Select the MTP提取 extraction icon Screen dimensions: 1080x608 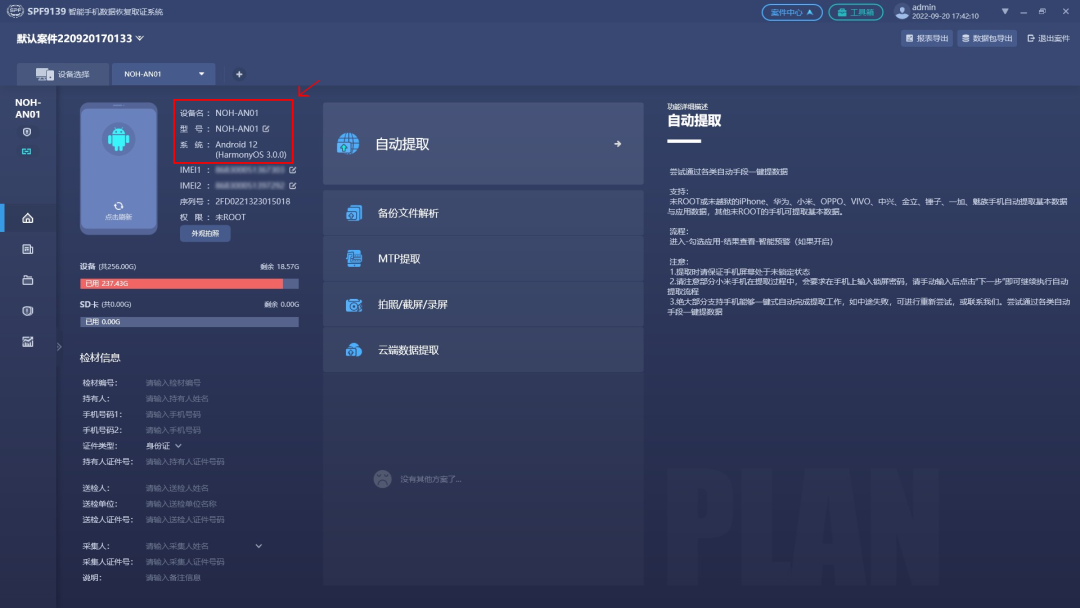pos(354,258)
